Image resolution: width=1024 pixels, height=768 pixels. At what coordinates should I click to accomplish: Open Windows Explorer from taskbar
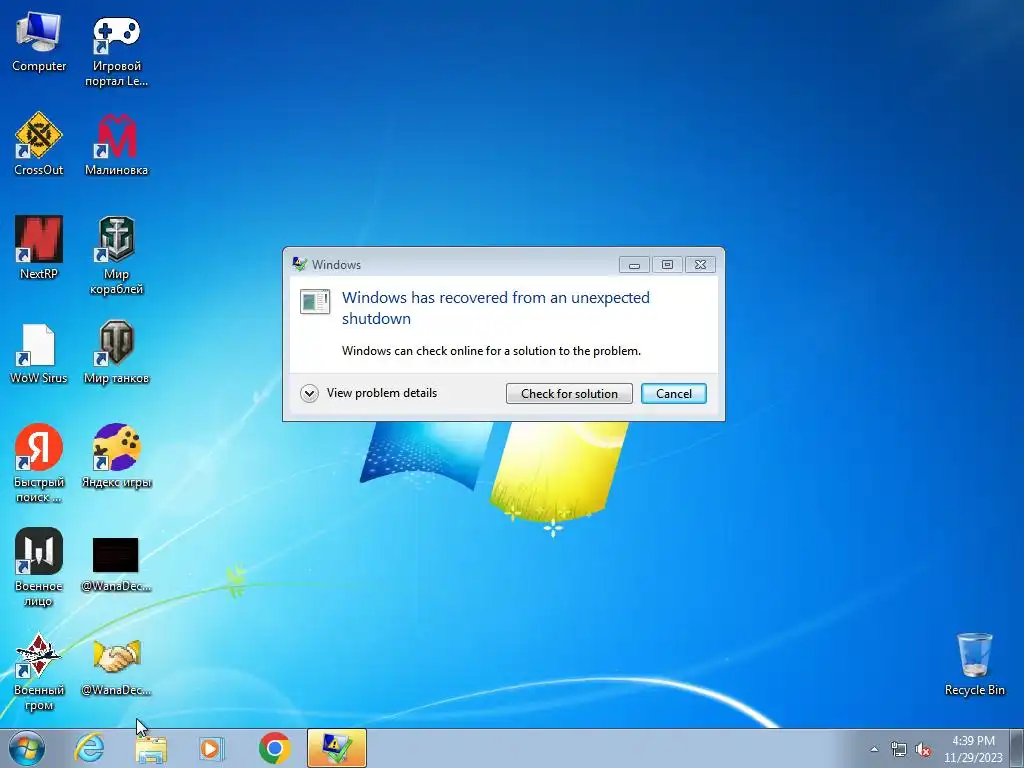click(151, 748)
